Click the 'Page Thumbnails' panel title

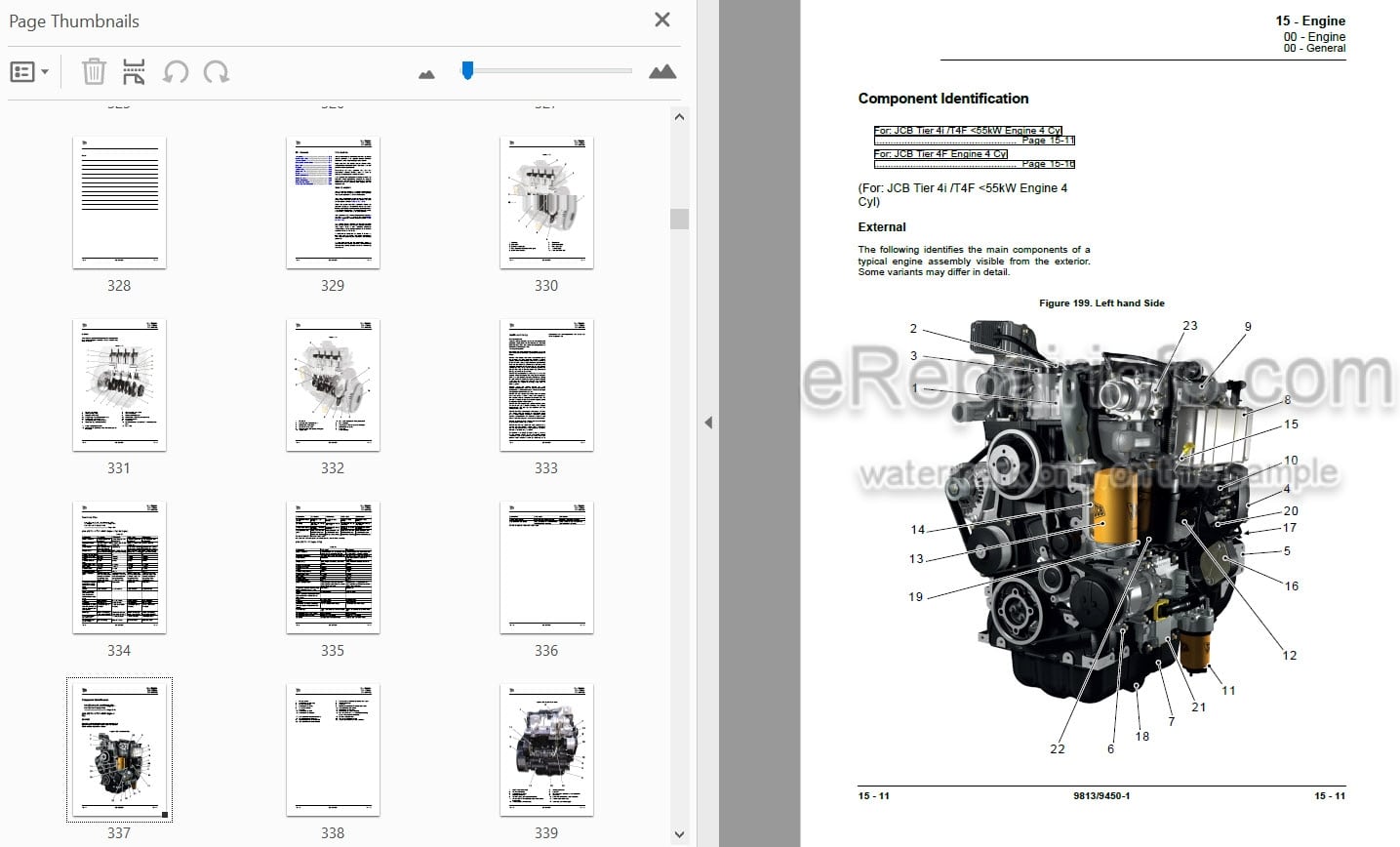click(x=74, y=21)
